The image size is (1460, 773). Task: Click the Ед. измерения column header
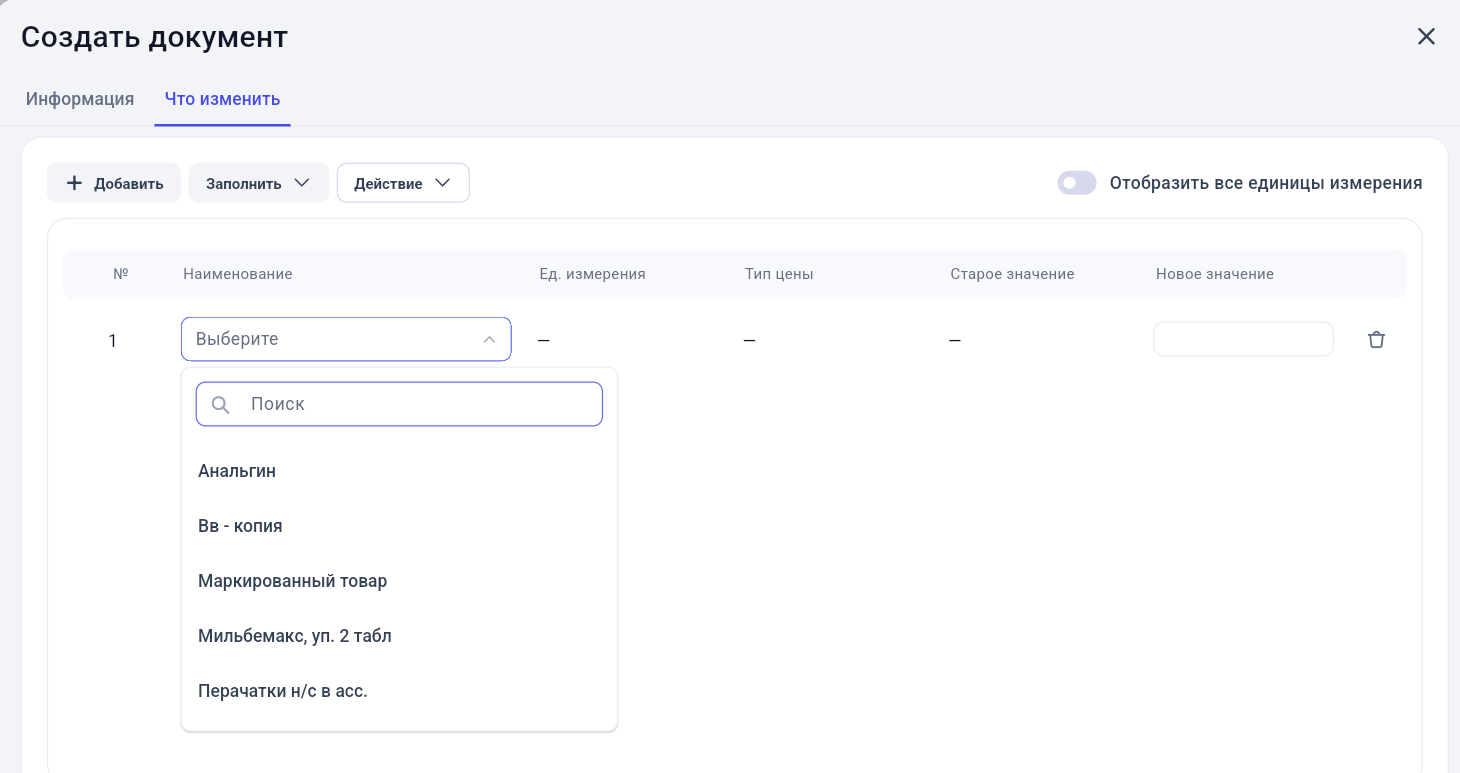[x=592, y=274]
